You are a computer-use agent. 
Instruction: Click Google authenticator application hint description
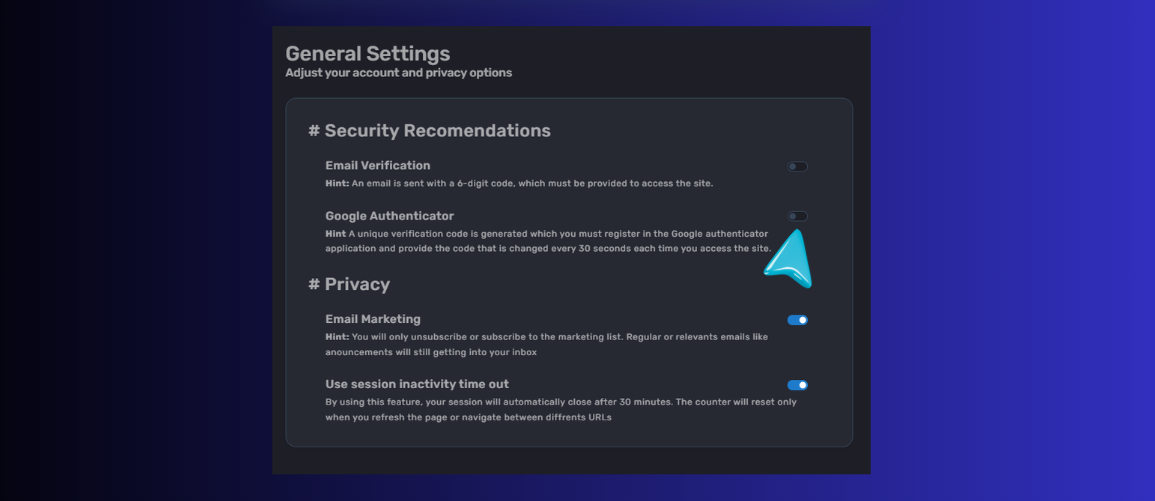pyautogui.click(x=549, y=241)
